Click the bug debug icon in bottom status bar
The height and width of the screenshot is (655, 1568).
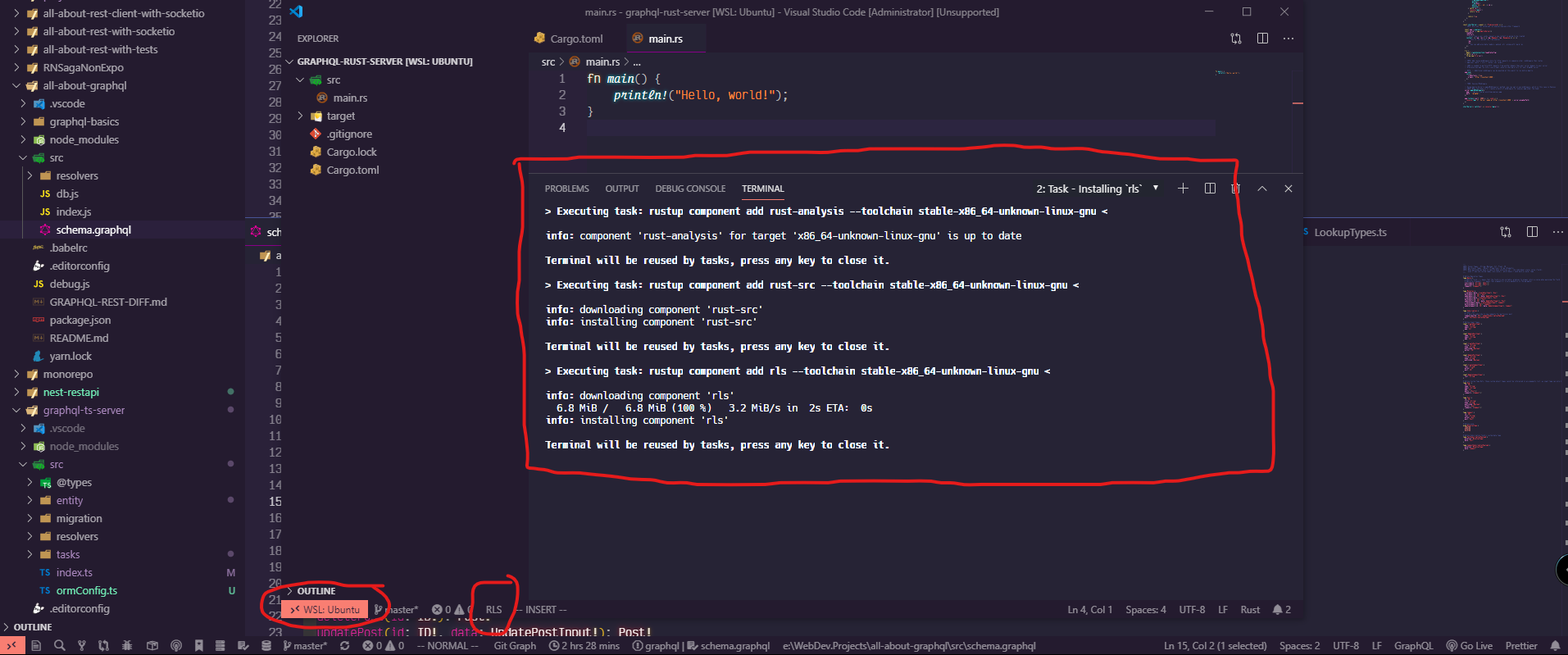[x=127, y=646]
